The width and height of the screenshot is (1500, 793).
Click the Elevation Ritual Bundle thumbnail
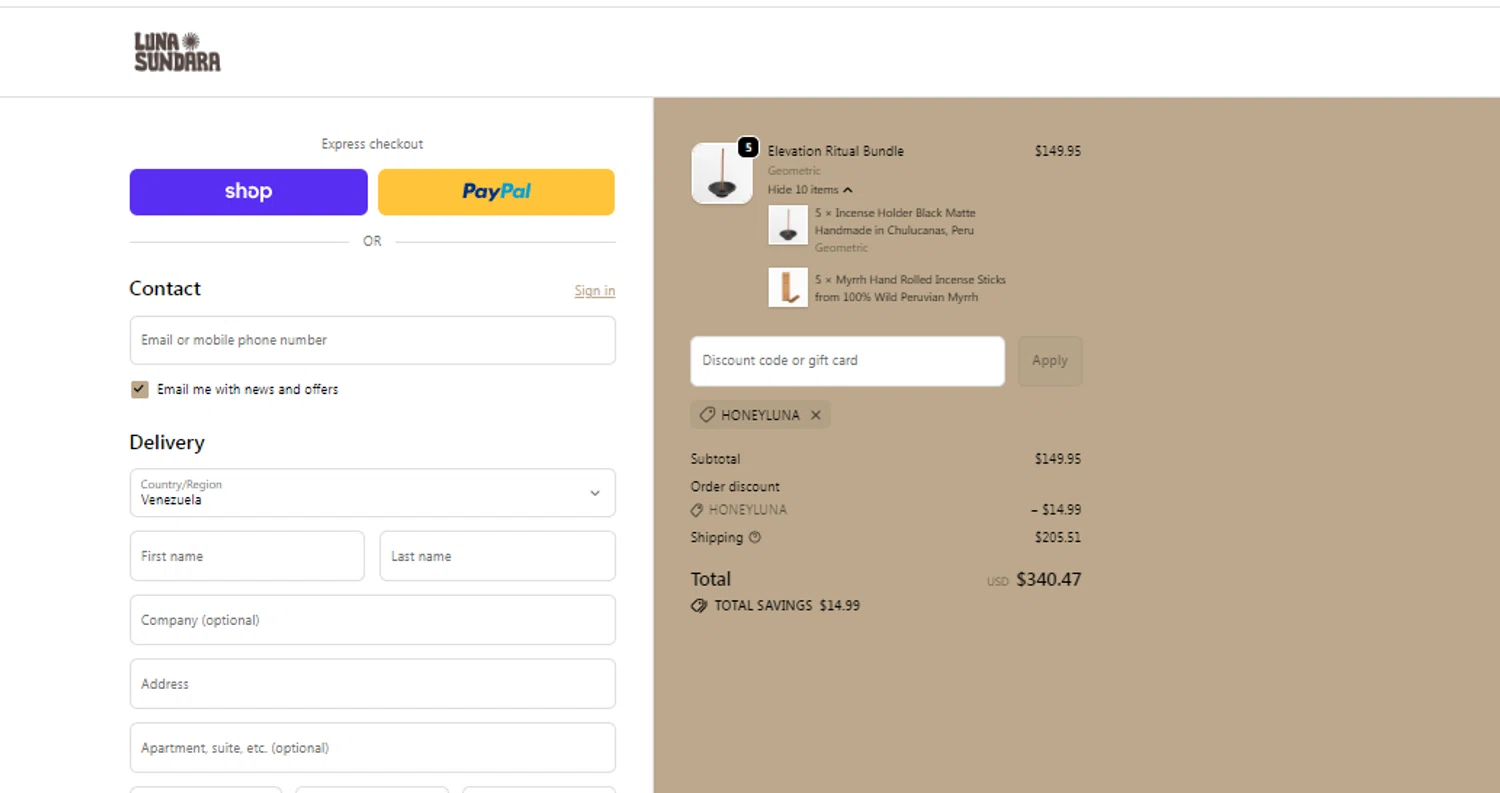click(722, 173)
